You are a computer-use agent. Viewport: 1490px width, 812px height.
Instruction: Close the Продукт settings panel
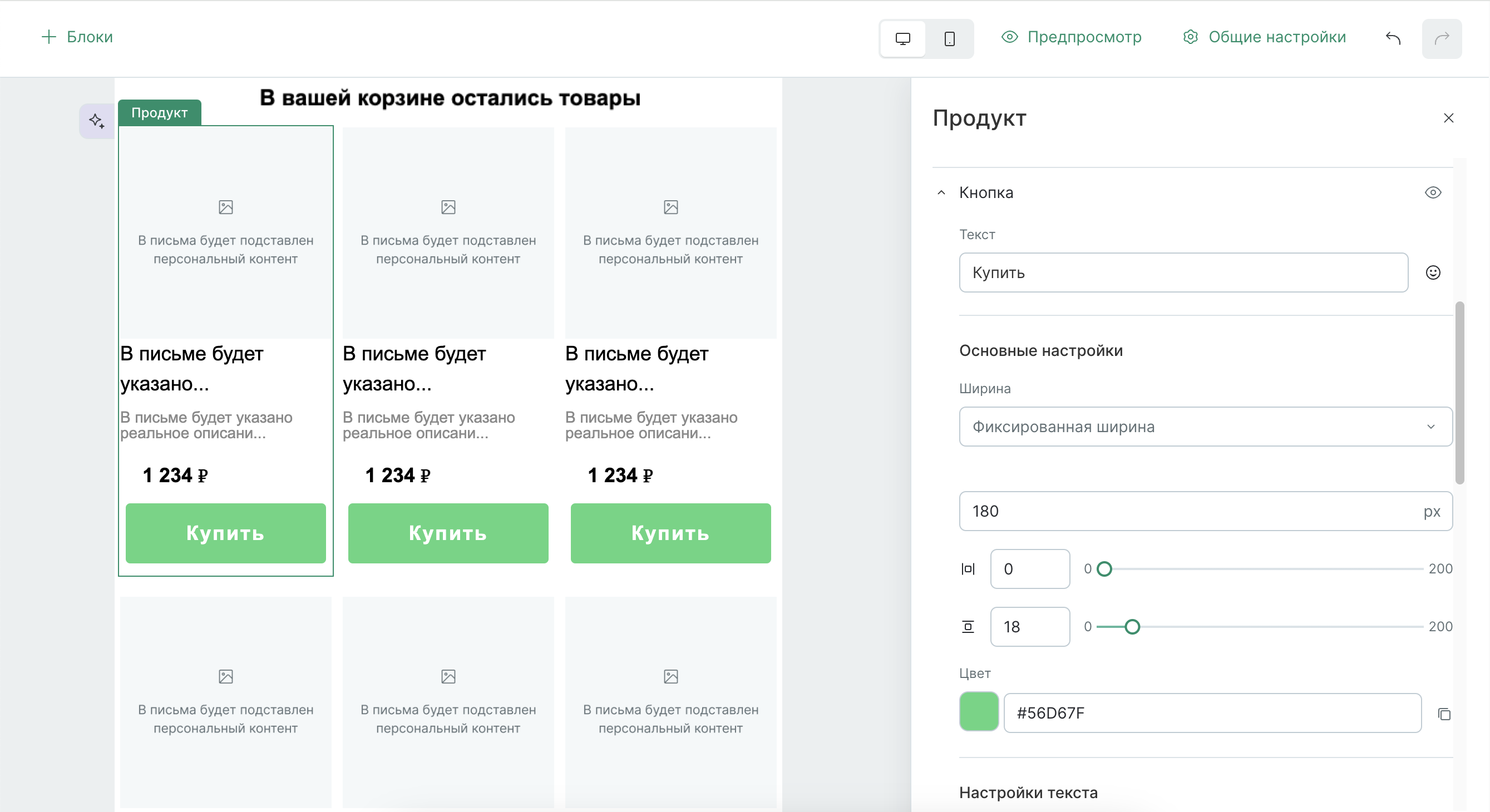point(1448,118)
